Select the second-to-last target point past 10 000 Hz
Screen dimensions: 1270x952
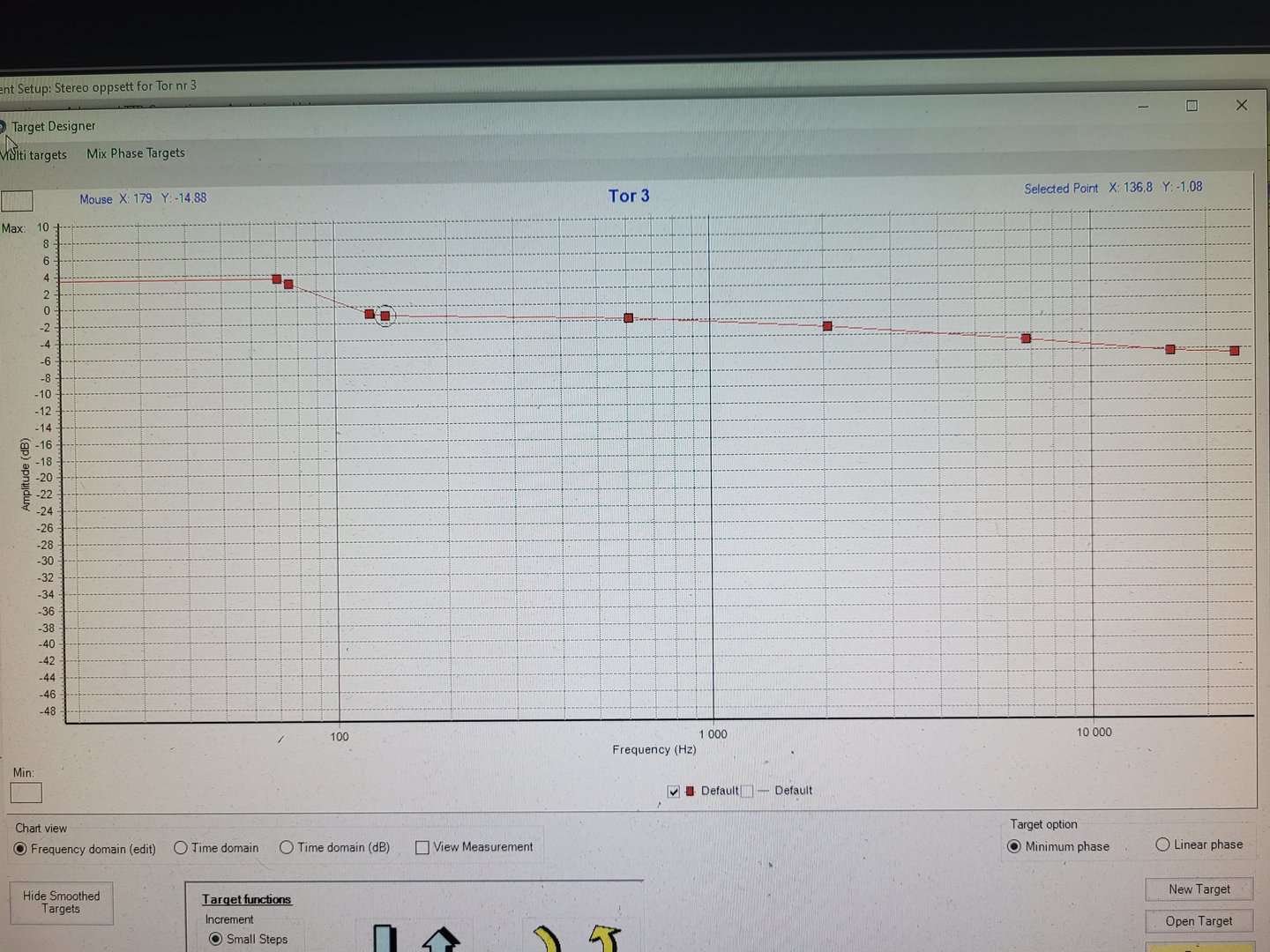(1170, 350)
